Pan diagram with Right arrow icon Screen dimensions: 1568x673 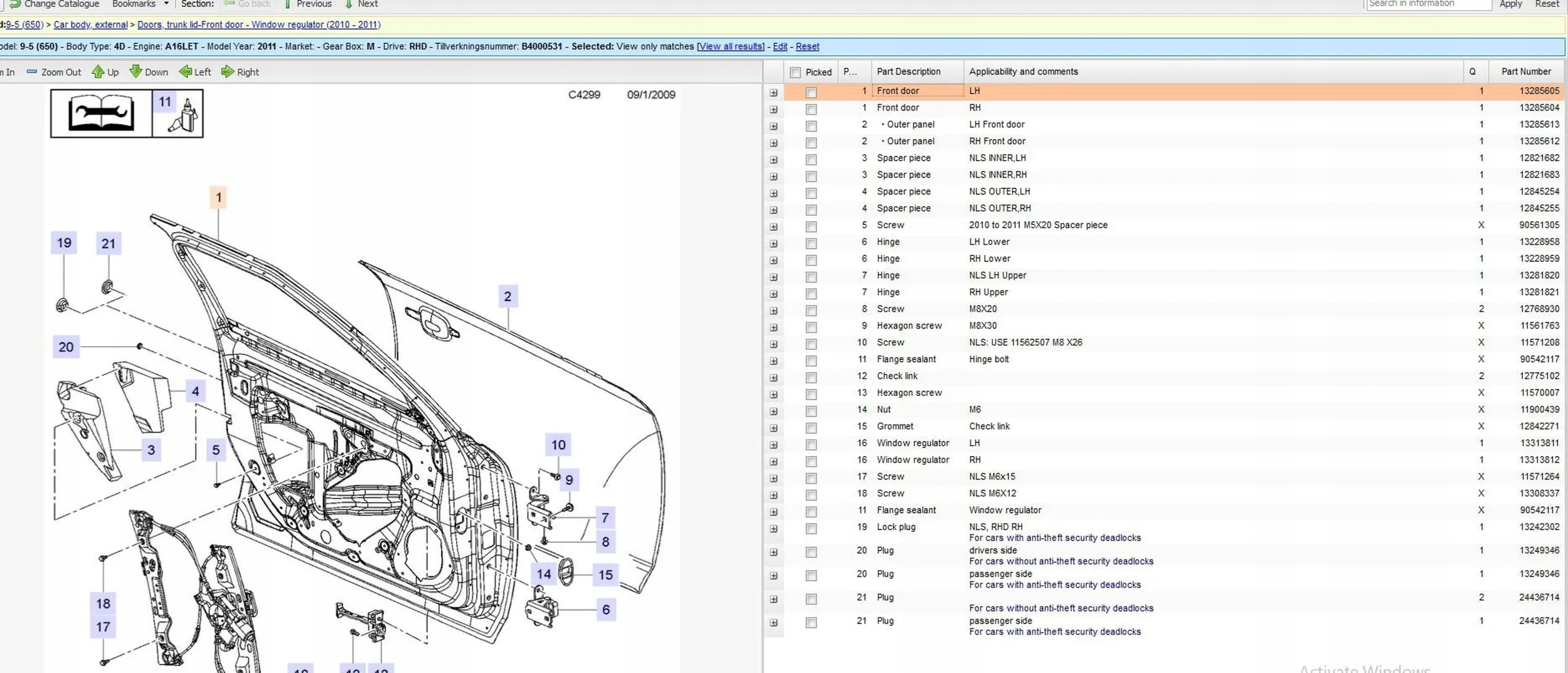(x=228, y=72)
